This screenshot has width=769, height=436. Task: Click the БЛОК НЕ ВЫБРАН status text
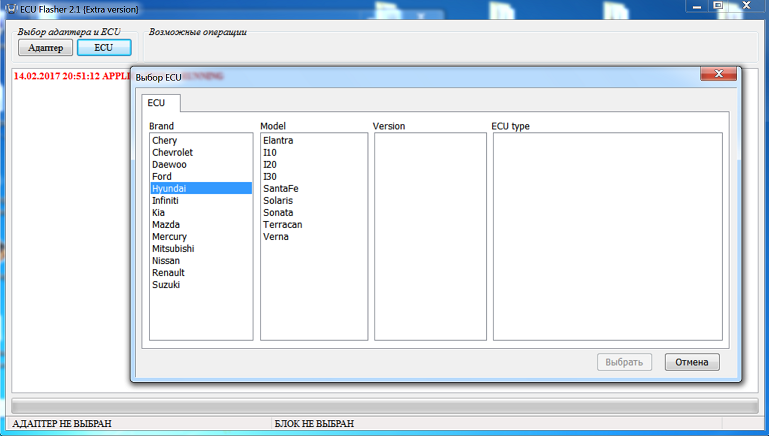pyautogui.click(x=314, y=423)
